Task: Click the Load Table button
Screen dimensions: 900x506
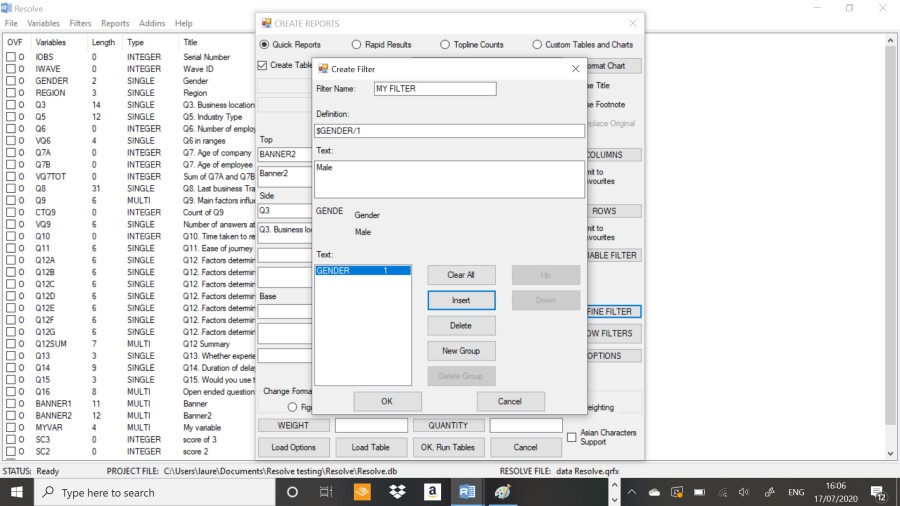Action: pos(371,447)
